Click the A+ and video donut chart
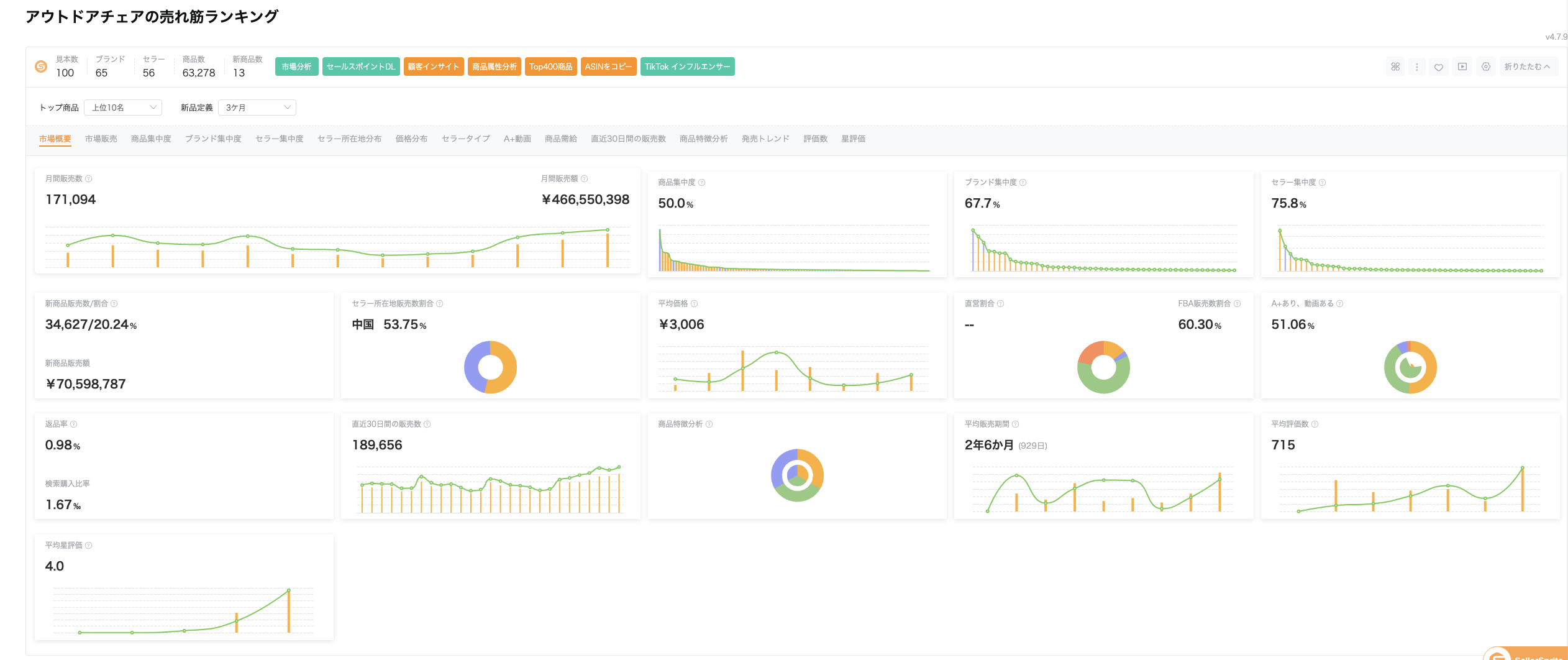The image size is (1568, 660). click(x=1410, y=367)
